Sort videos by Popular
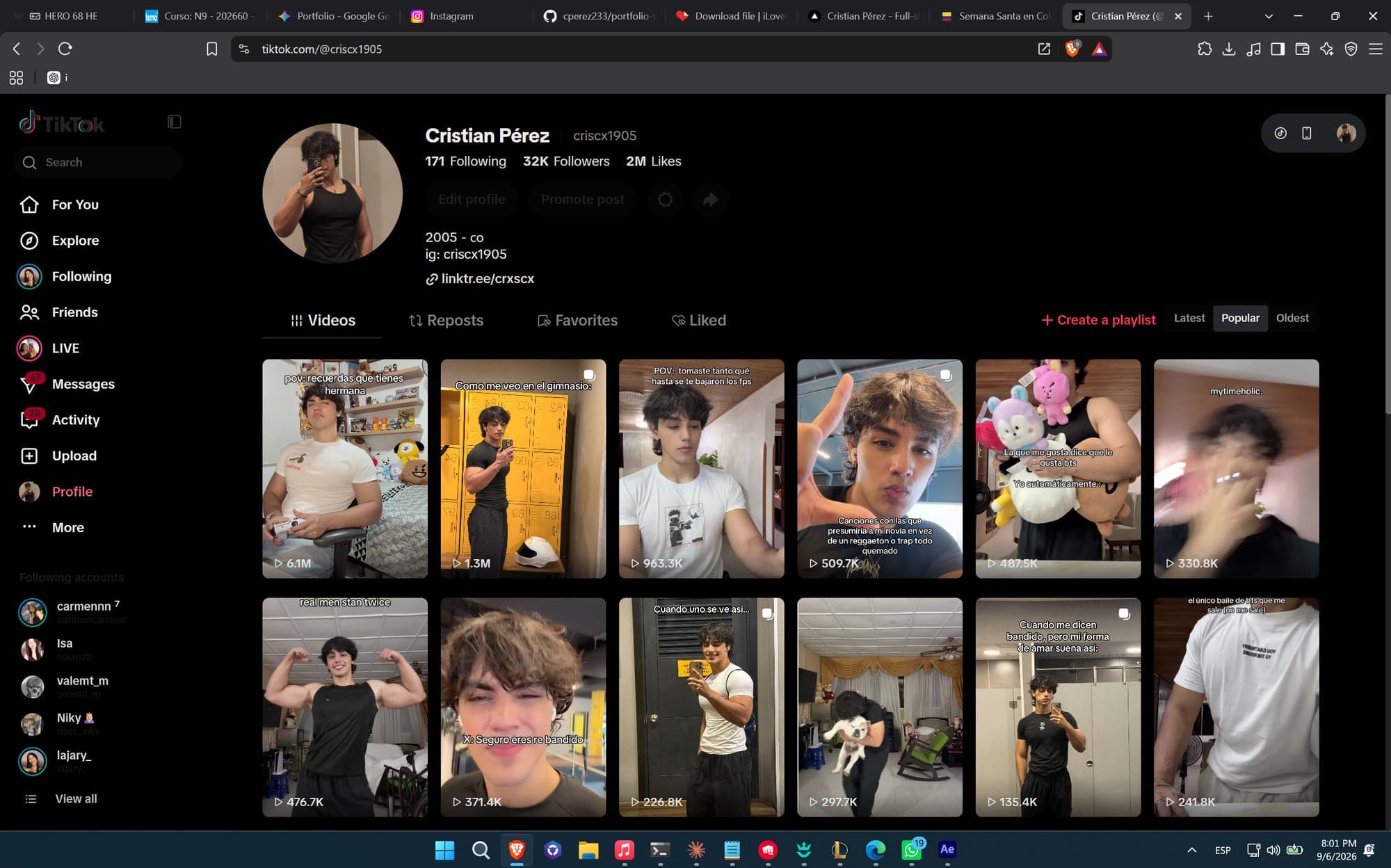The image size is (1391, 868). click(1240, 318)
